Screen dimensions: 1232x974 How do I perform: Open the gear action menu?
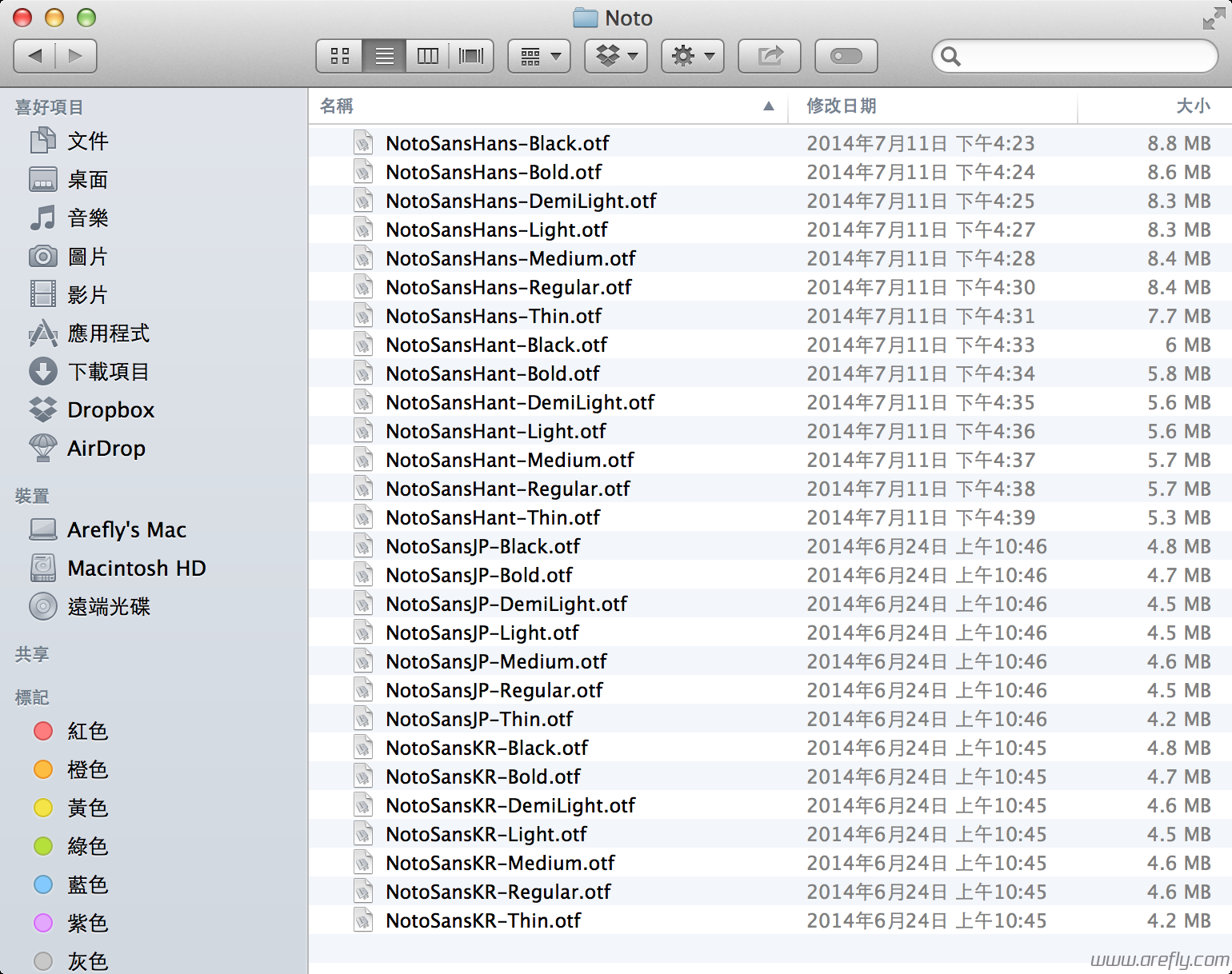point(693,56)
